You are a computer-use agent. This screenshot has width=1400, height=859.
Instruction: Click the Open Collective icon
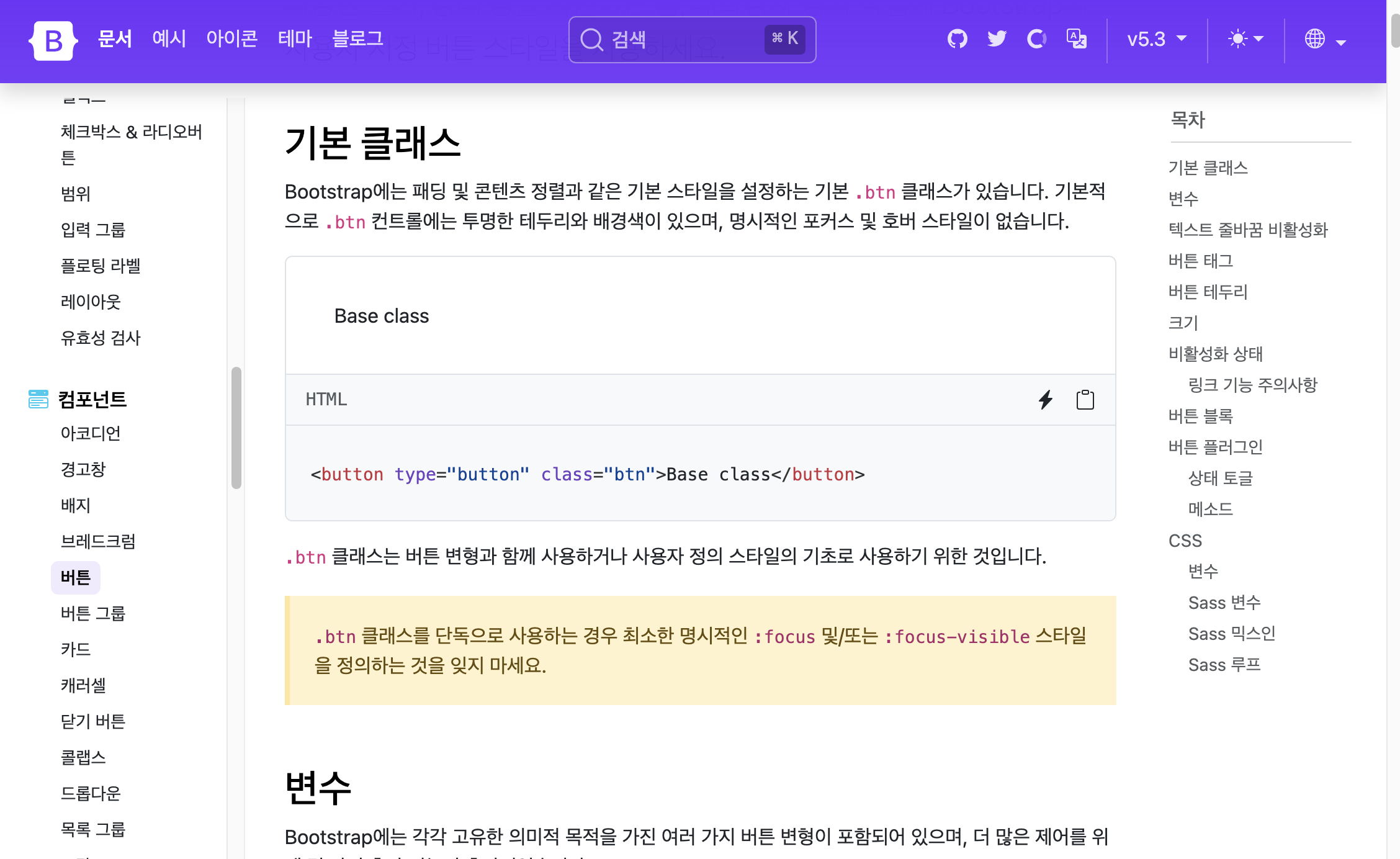1036,39
